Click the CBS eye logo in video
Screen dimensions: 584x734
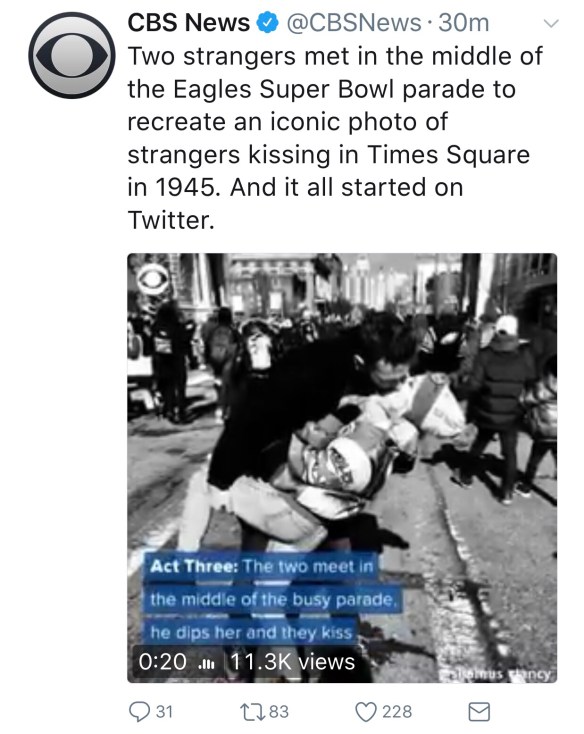153,279
